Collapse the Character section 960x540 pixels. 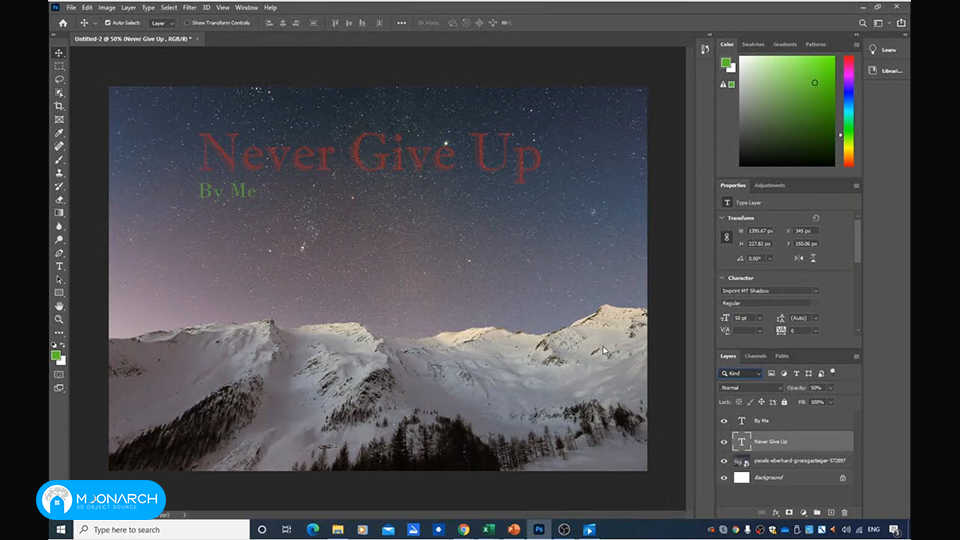pyautogui.click(x=722, y=278)
